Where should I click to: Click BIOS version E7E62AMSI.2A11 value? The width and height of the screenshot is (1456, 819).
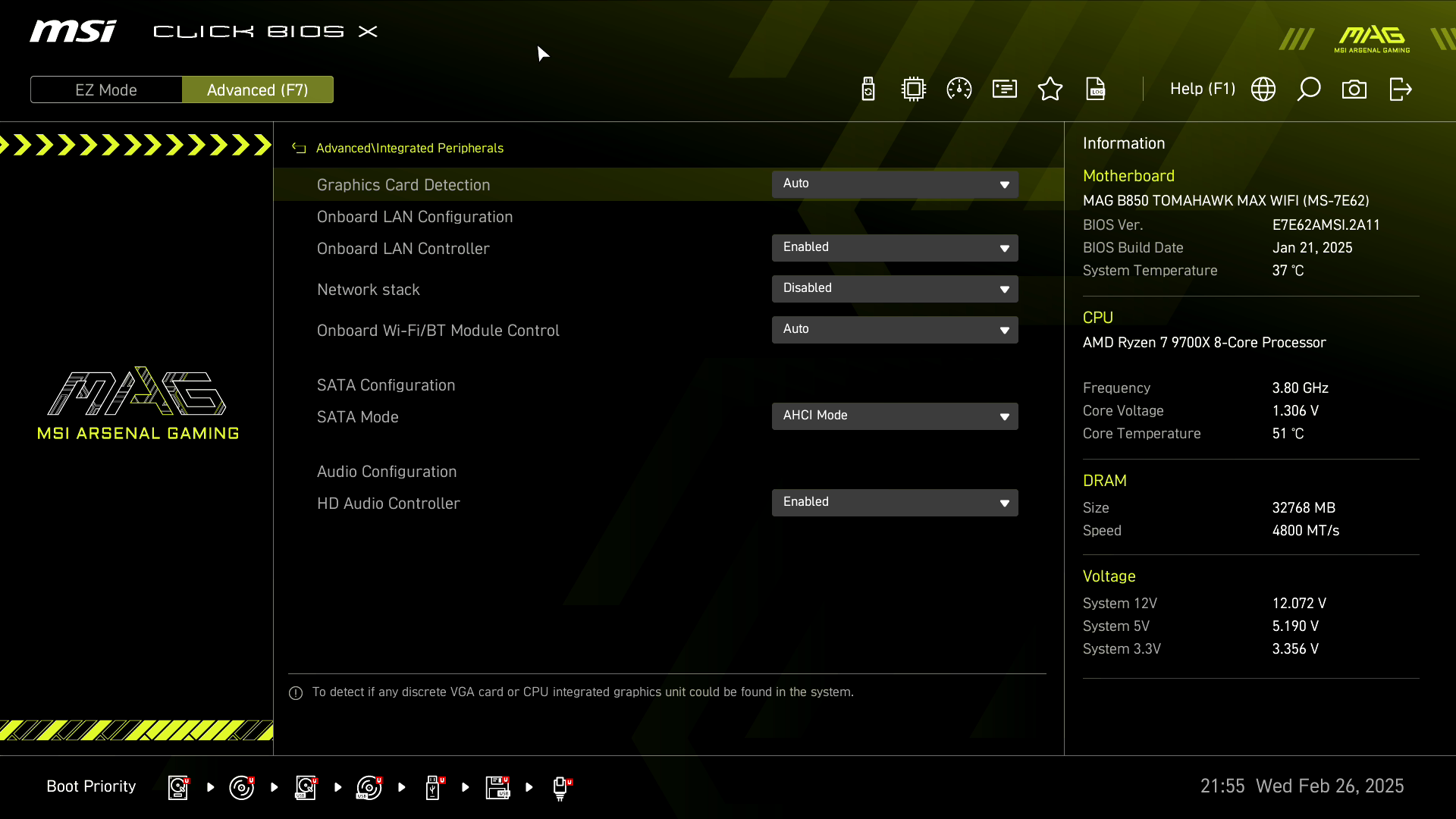click(1326, 225)
